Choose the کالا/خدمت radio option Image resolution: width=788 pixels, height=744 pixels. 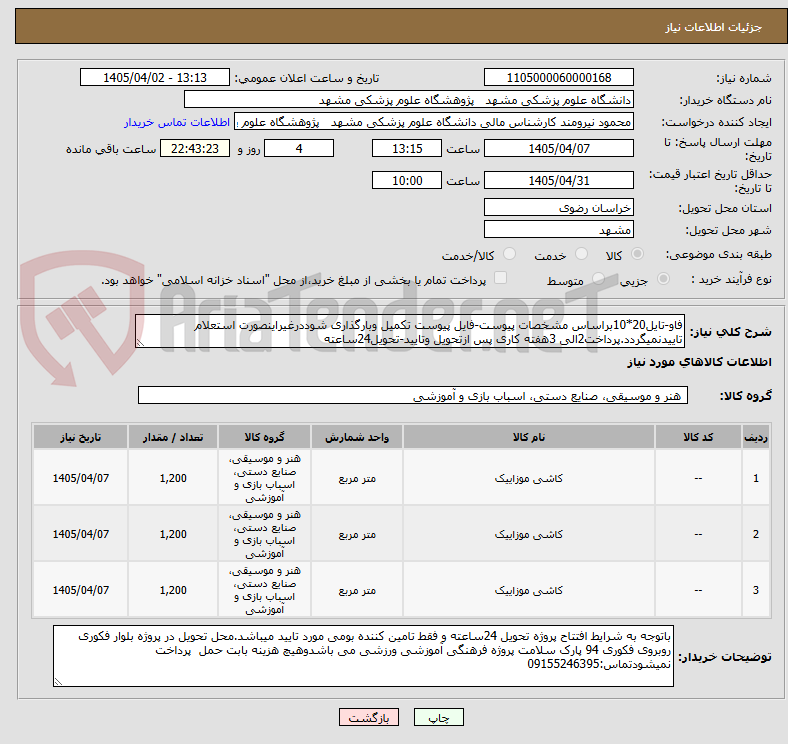click(x=509, y=254)
